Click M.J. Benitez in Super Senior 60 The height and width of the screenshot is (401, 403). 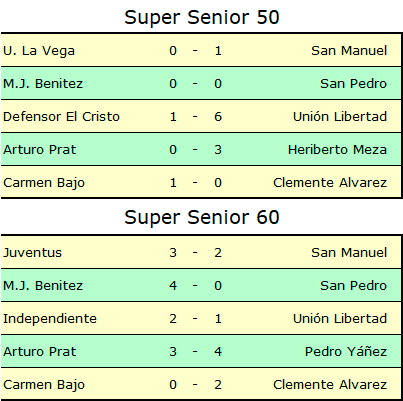click(x=43, y=286)
